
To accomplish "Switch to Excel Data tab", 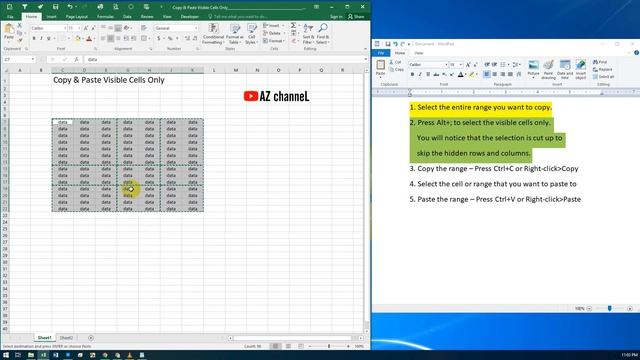I will pos(127,17).
